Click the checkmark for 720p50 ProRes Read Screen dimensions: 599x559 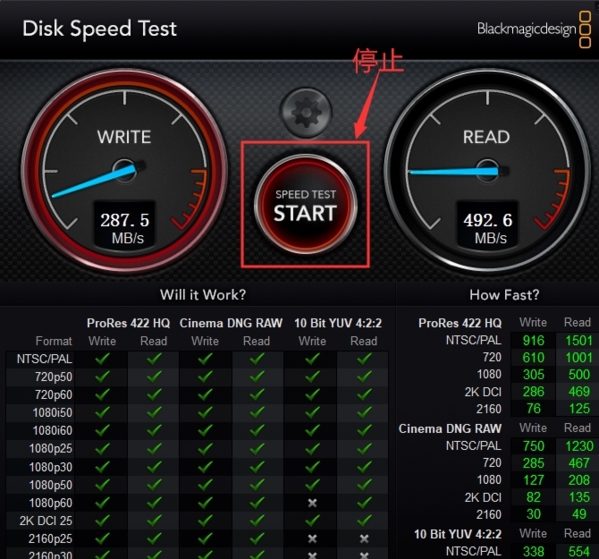click(154, 376)
